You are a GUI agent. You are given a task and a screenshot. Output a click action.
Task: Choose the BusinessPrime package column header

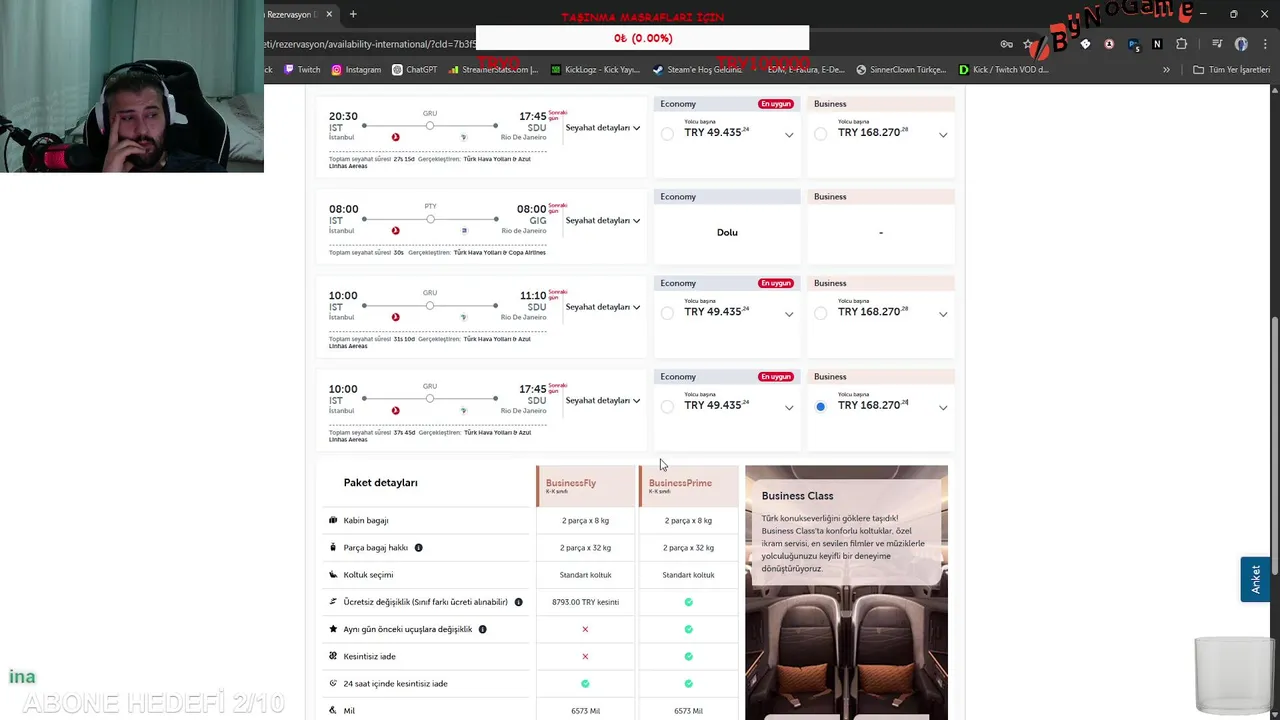pos(689,486)
